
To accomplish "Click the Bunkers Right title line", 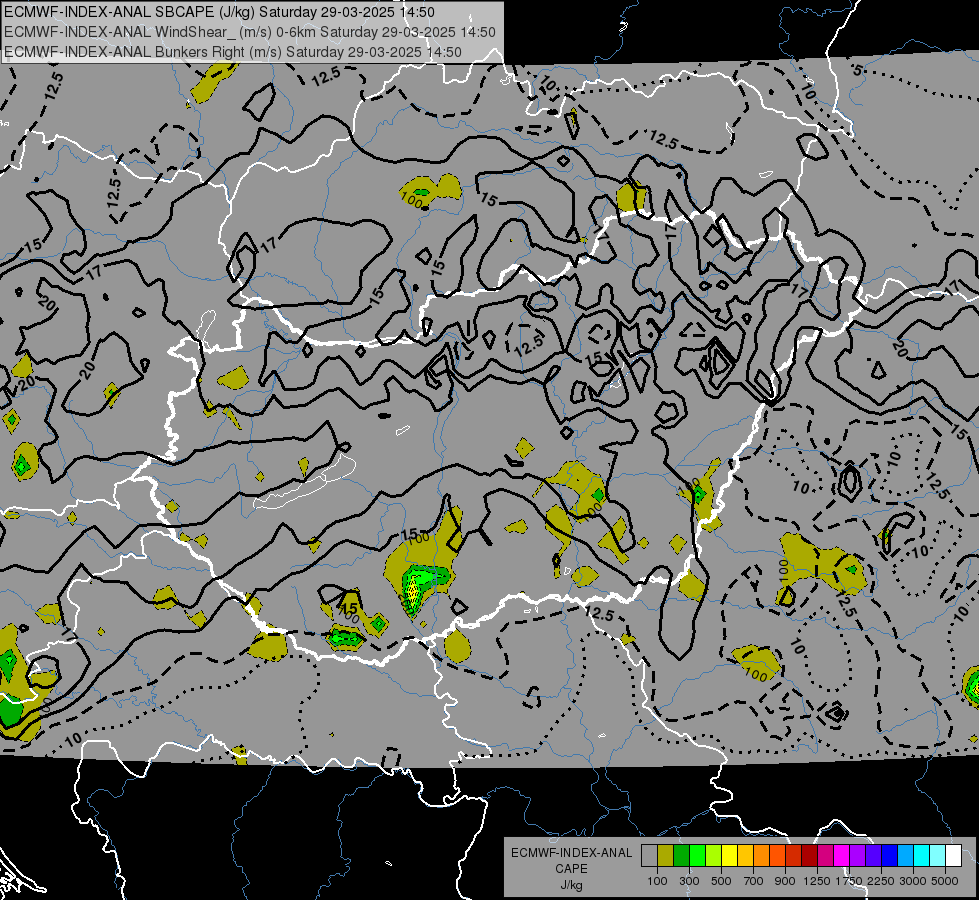I will pos(233,52).
